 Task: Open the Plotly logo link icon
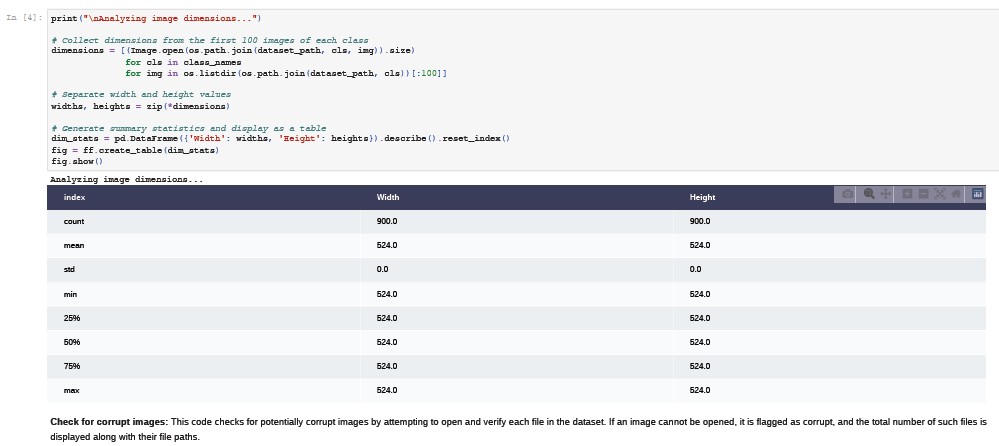tap(978, 194)
